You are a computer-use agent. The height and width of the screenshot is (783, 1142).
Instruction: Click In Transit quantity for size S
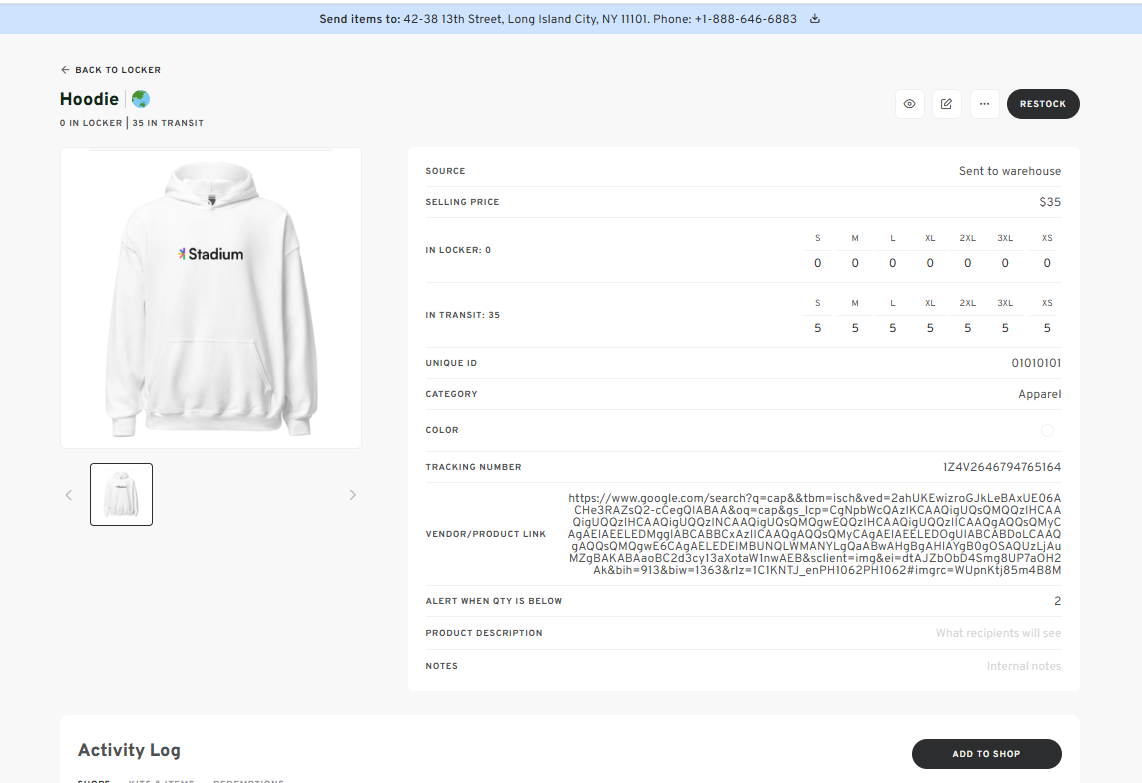(x=818, y=328)
